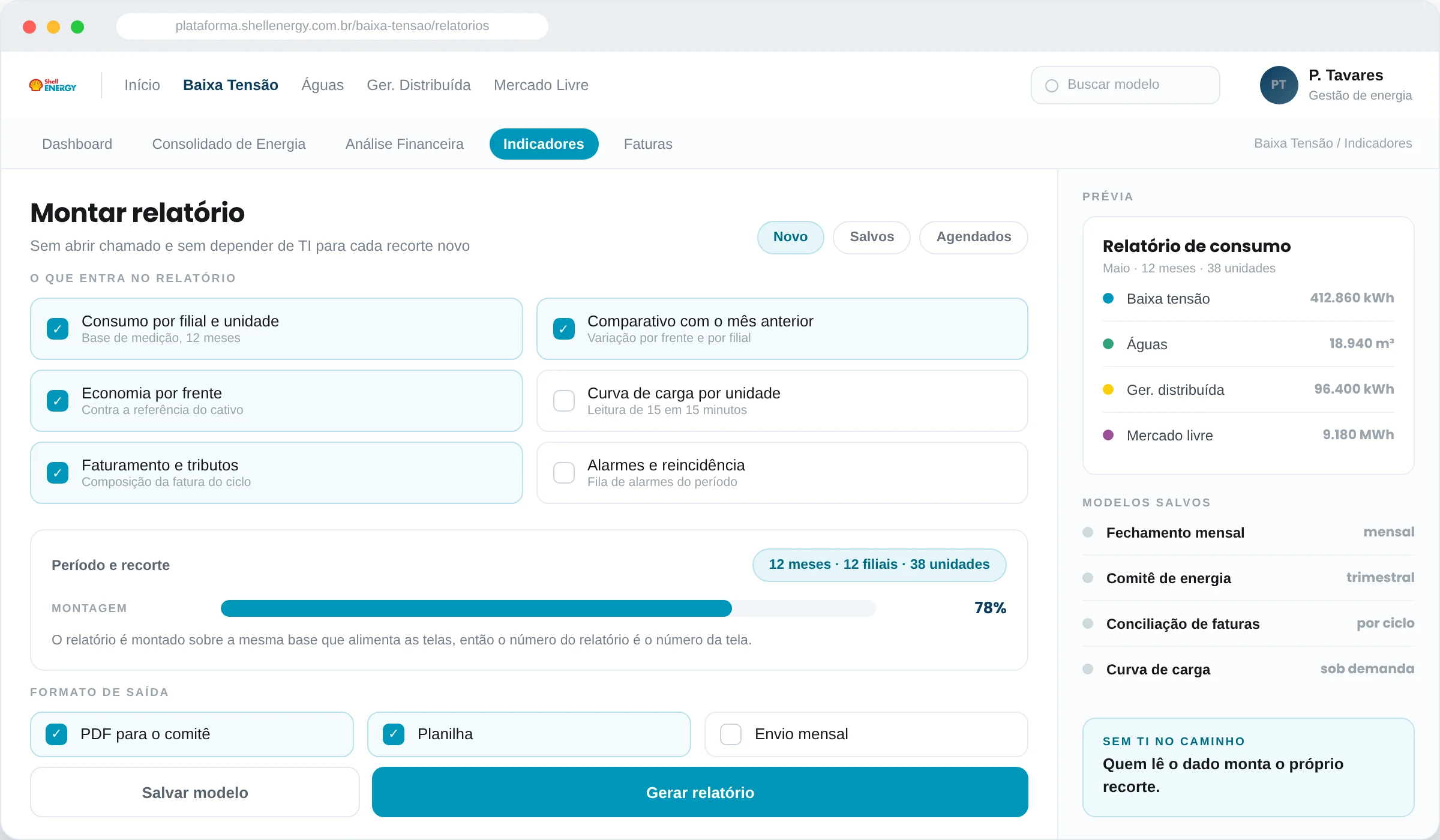Uncheck PDF para o comitê
The image size is (1440, 840).
tap(56, 734)
